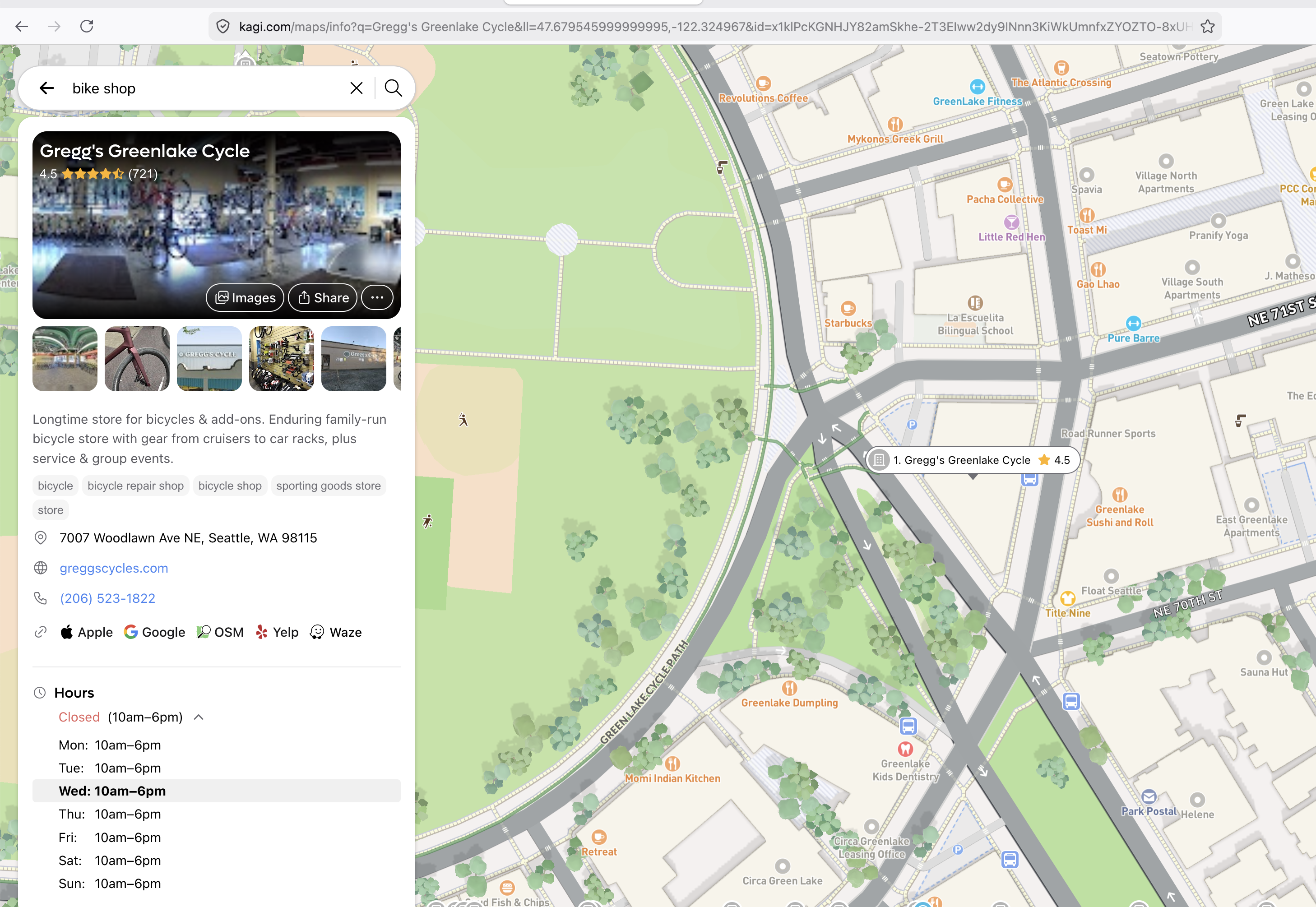Click Pure Barre fitness icon

click(x=1133, y=324)
